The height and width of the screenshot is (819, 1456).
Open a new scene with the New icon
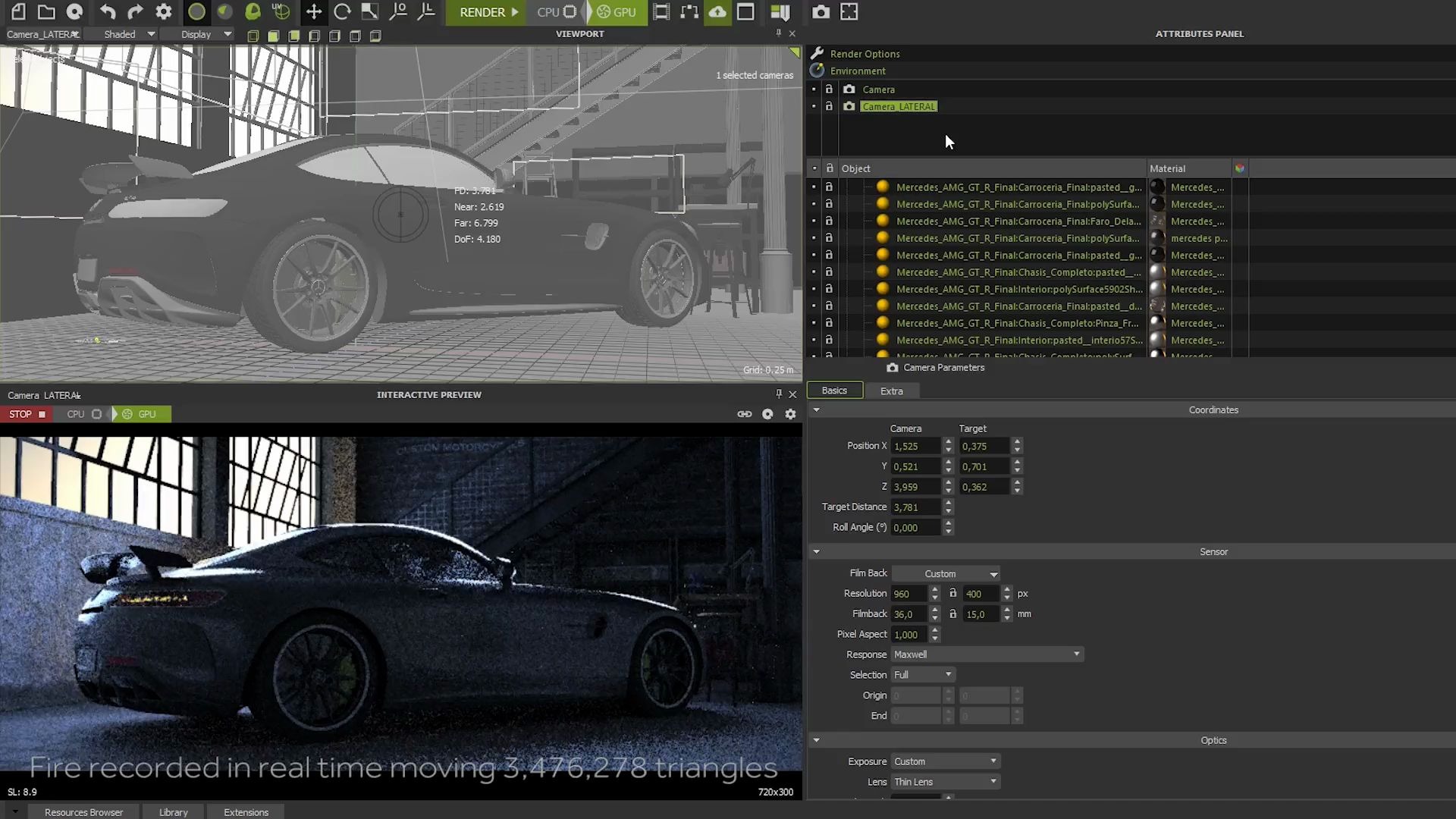17,11
